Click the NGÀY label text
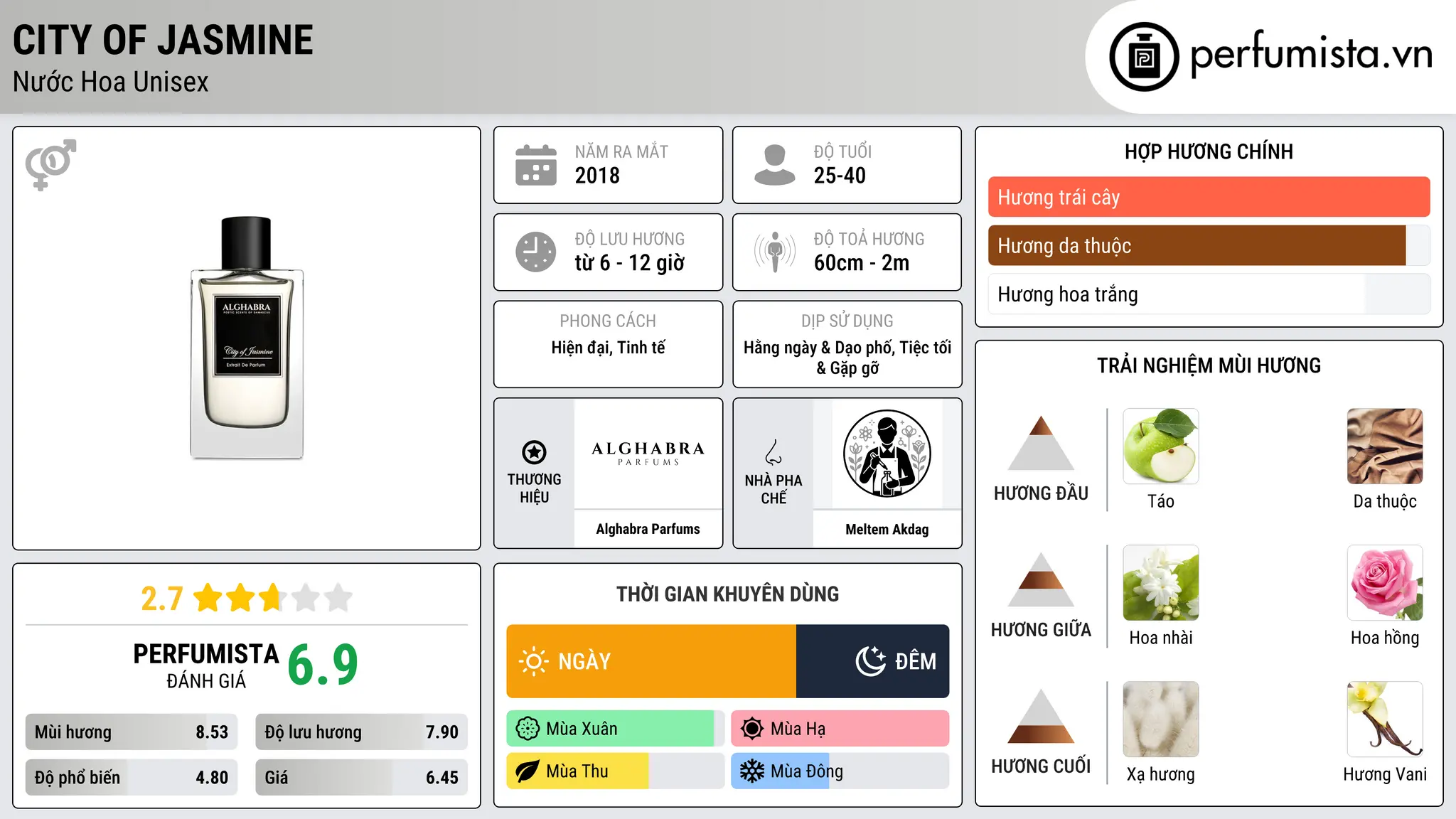Image resolution: width=1456 pixels, height=819 pixels. coord(584,662)
